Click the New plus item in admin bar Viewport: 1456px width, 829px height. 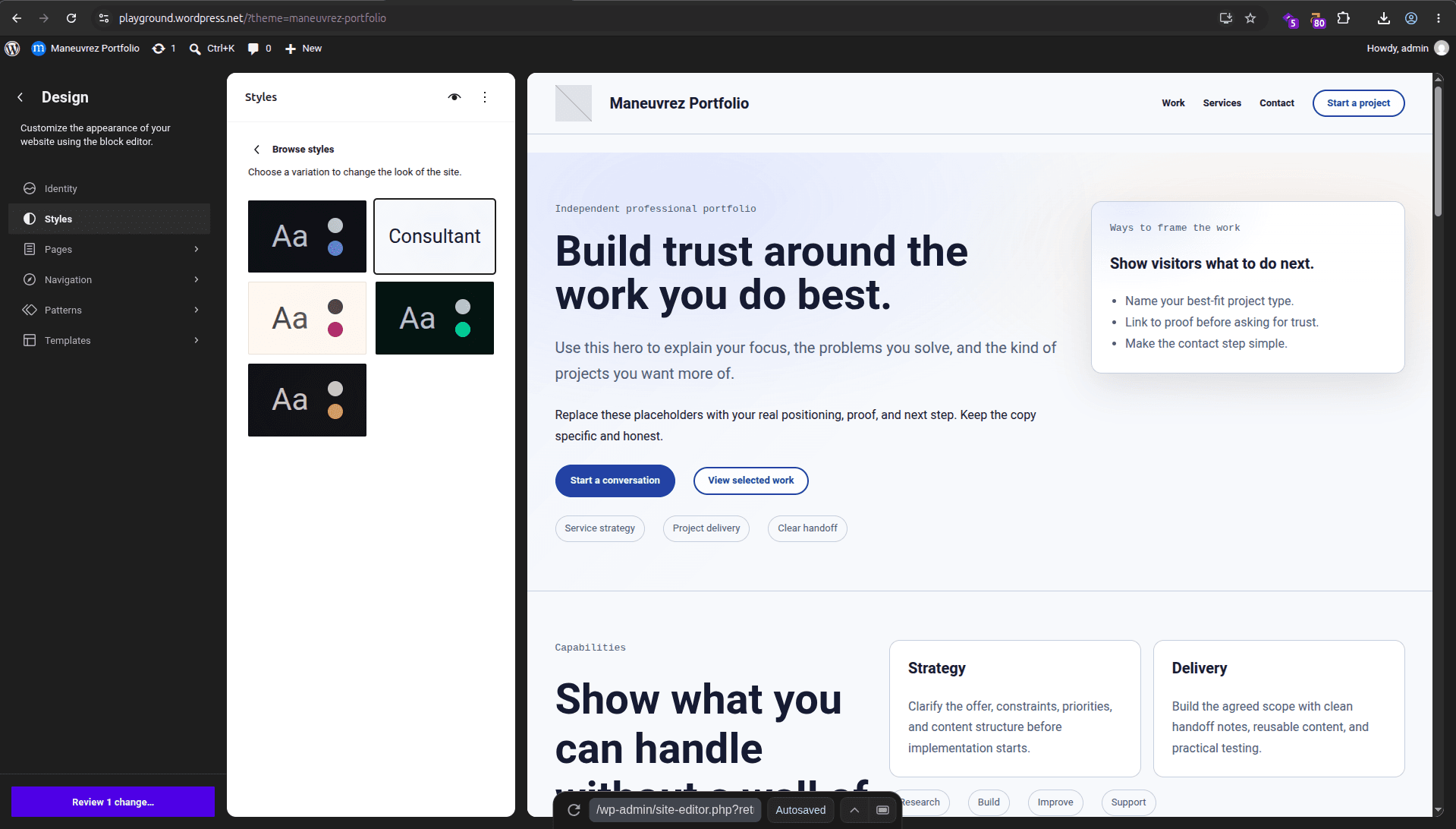tap(303, 49)
